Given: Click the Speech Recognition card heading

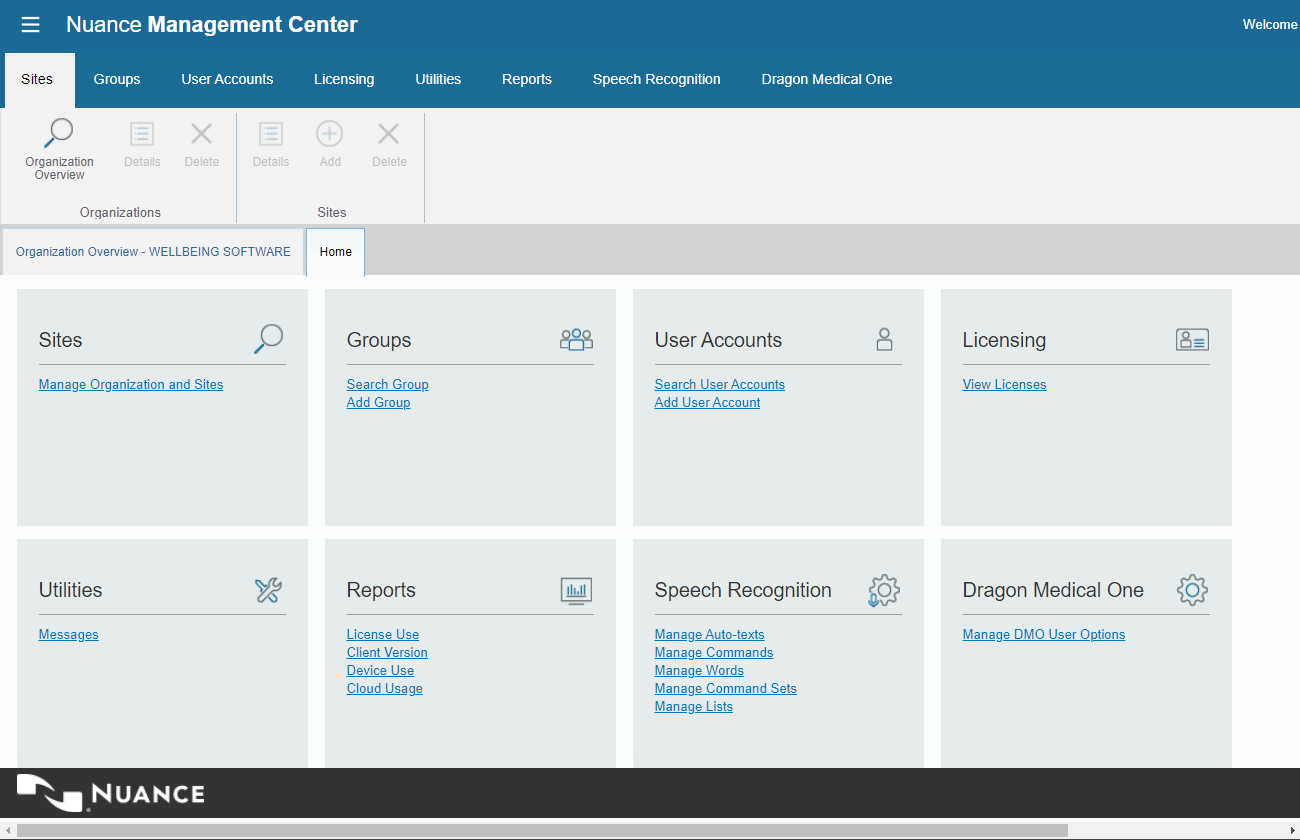Looking at the screenshot, I should (743, 590).
